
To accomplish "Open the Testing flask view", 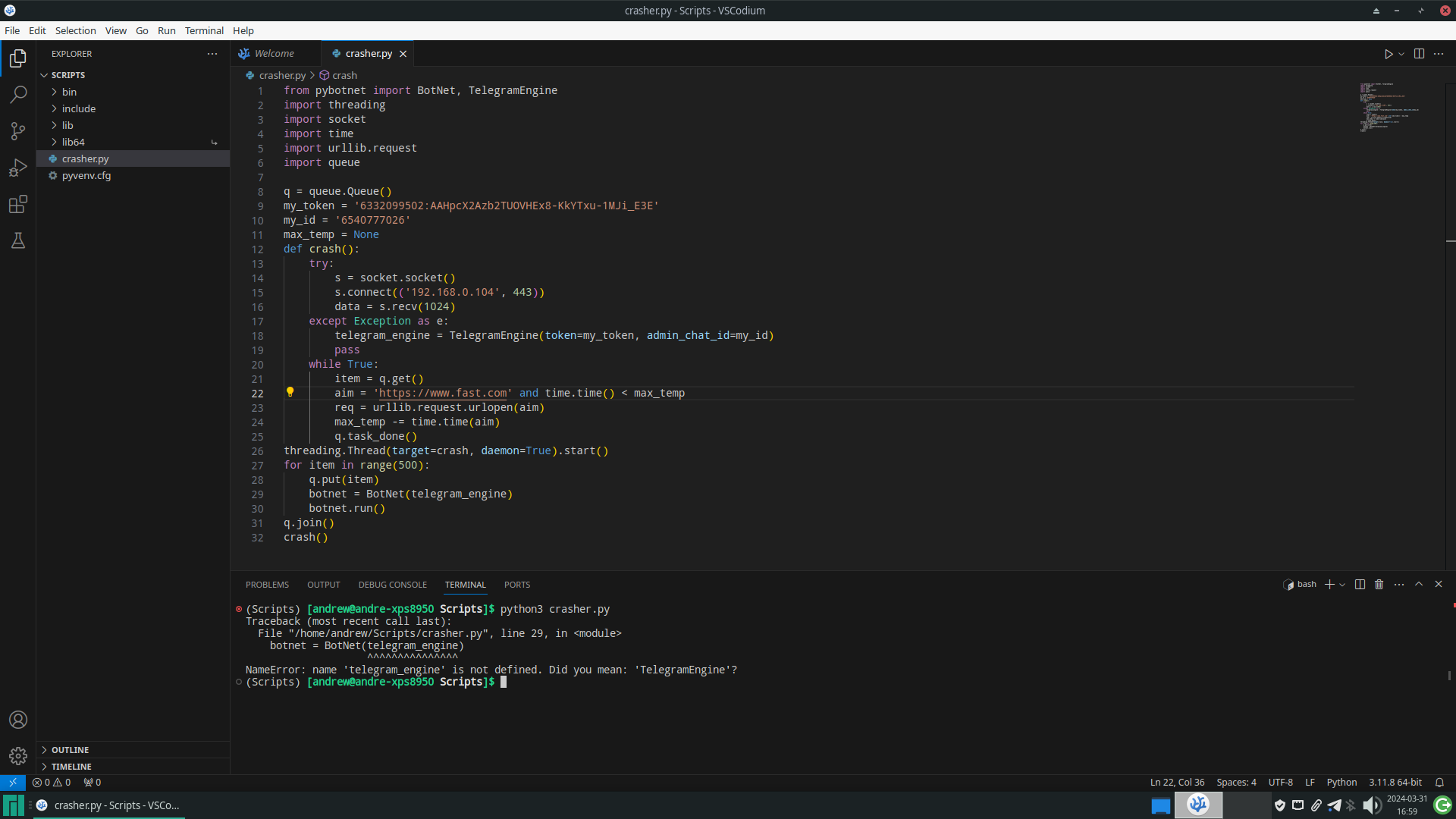I will [x=18, y=240].
